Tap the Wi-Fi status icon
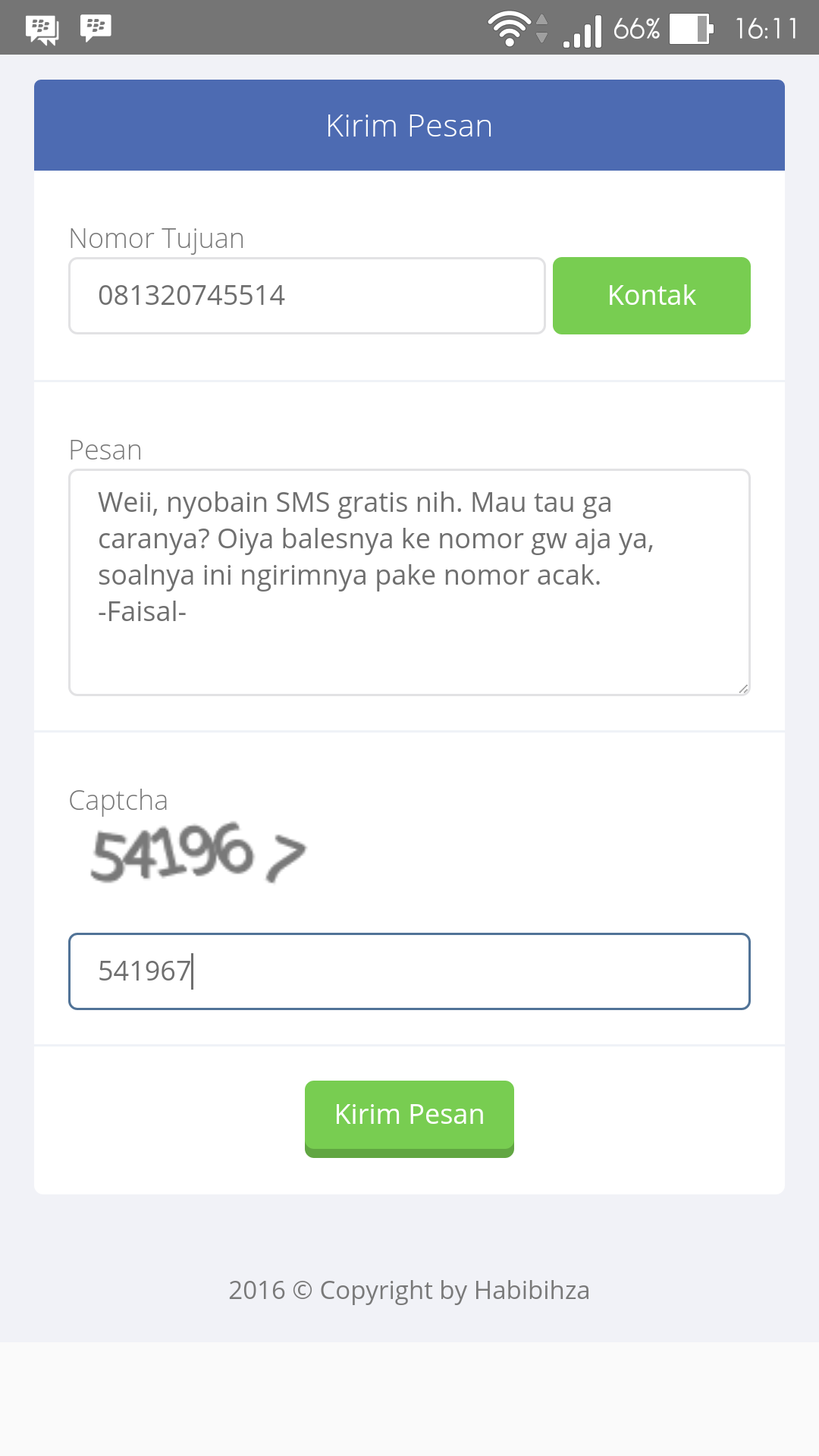This screenshot has width=819, height=1456. 510,29
